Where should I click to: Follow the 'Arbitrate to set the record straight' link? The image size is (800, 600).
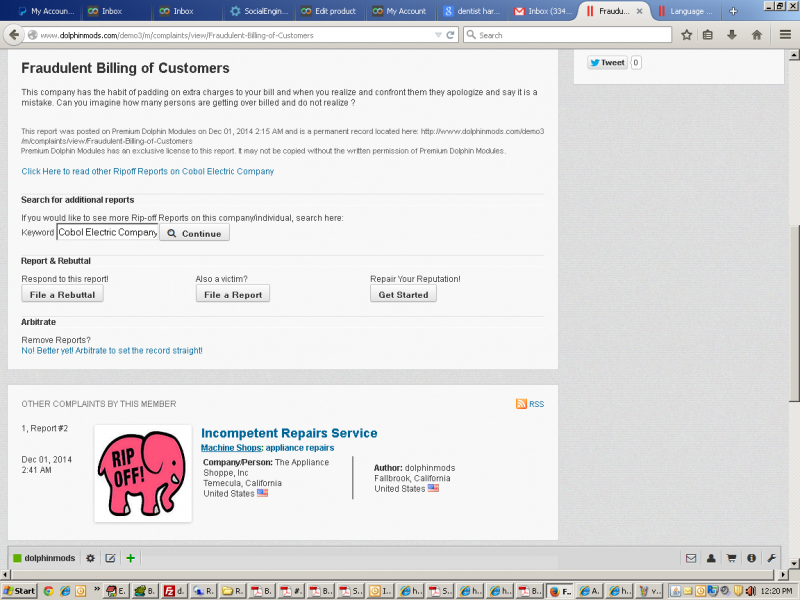(x=112, y=351)
